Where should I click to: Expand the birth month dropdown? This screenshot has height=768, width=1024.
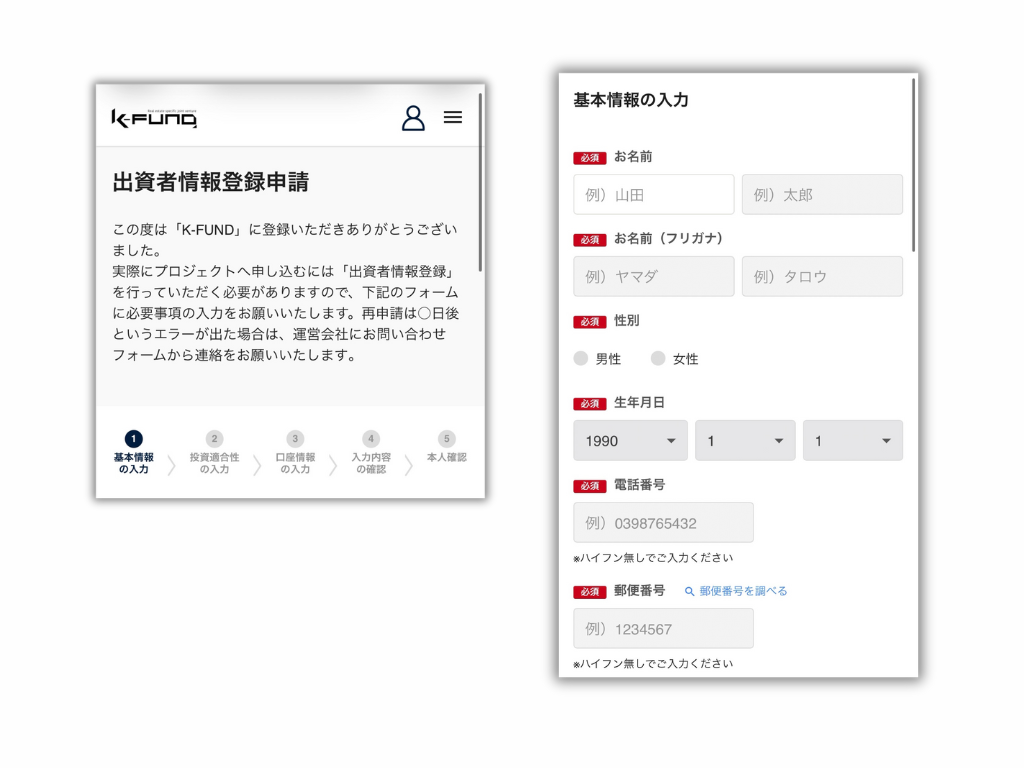[x=745, y=441]
